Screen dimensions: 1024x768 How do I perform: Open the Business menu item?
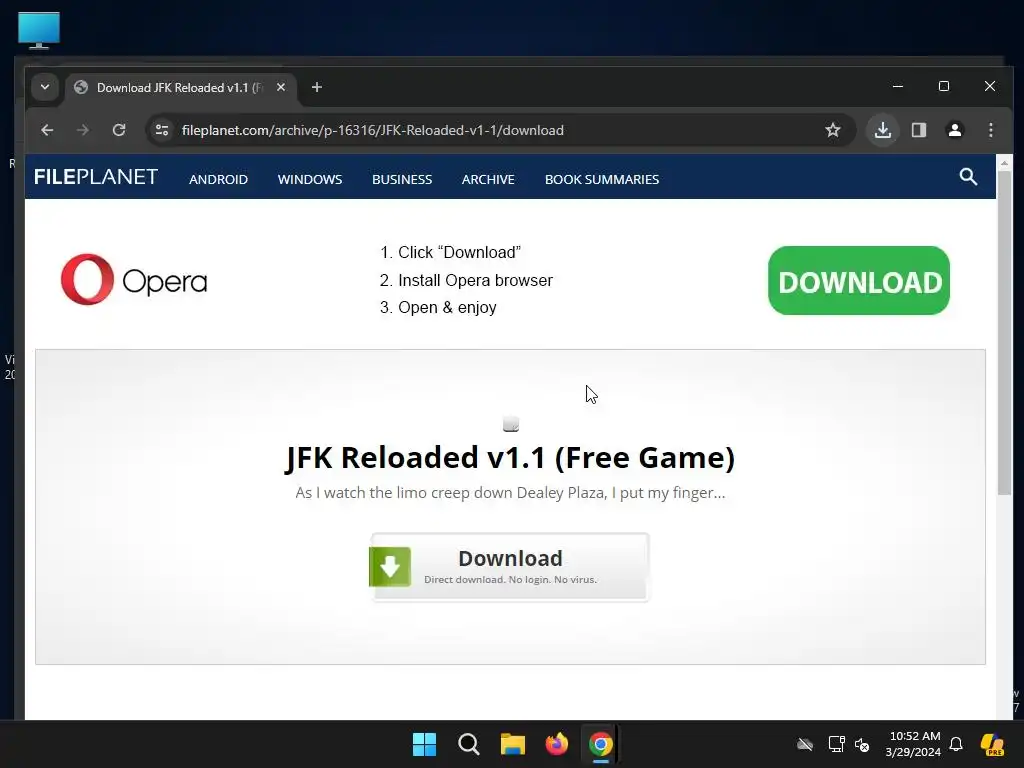tap(402, 179)
